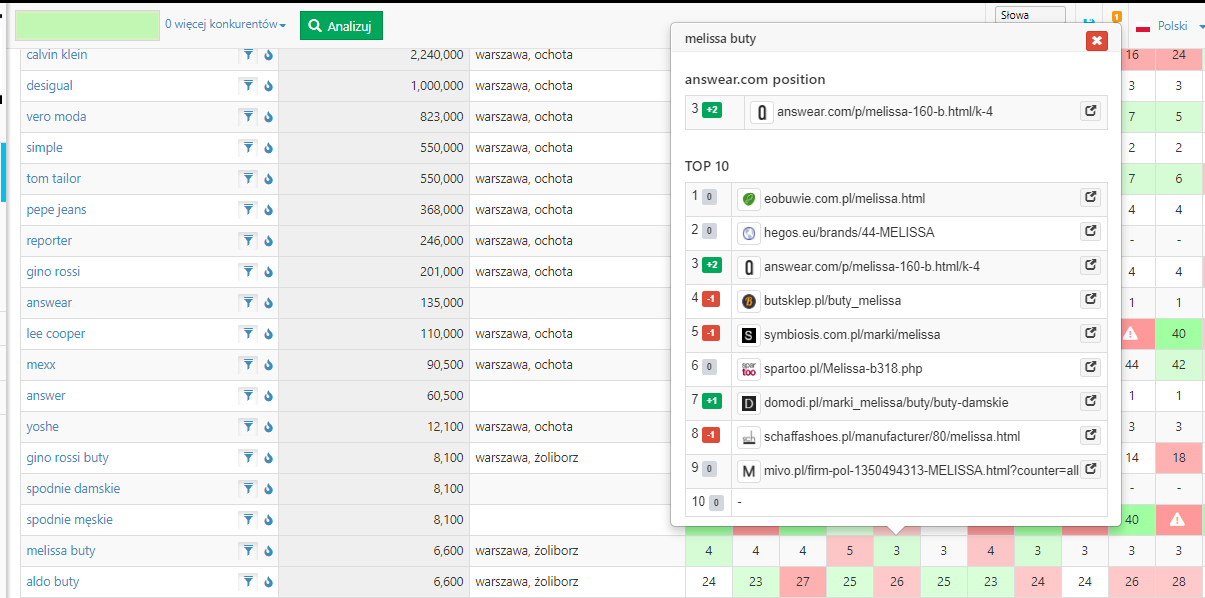This screenshot has width=1205, height=598.
Task: Open external link for domodi.pl result
Action: click(x=1090, y=402)
